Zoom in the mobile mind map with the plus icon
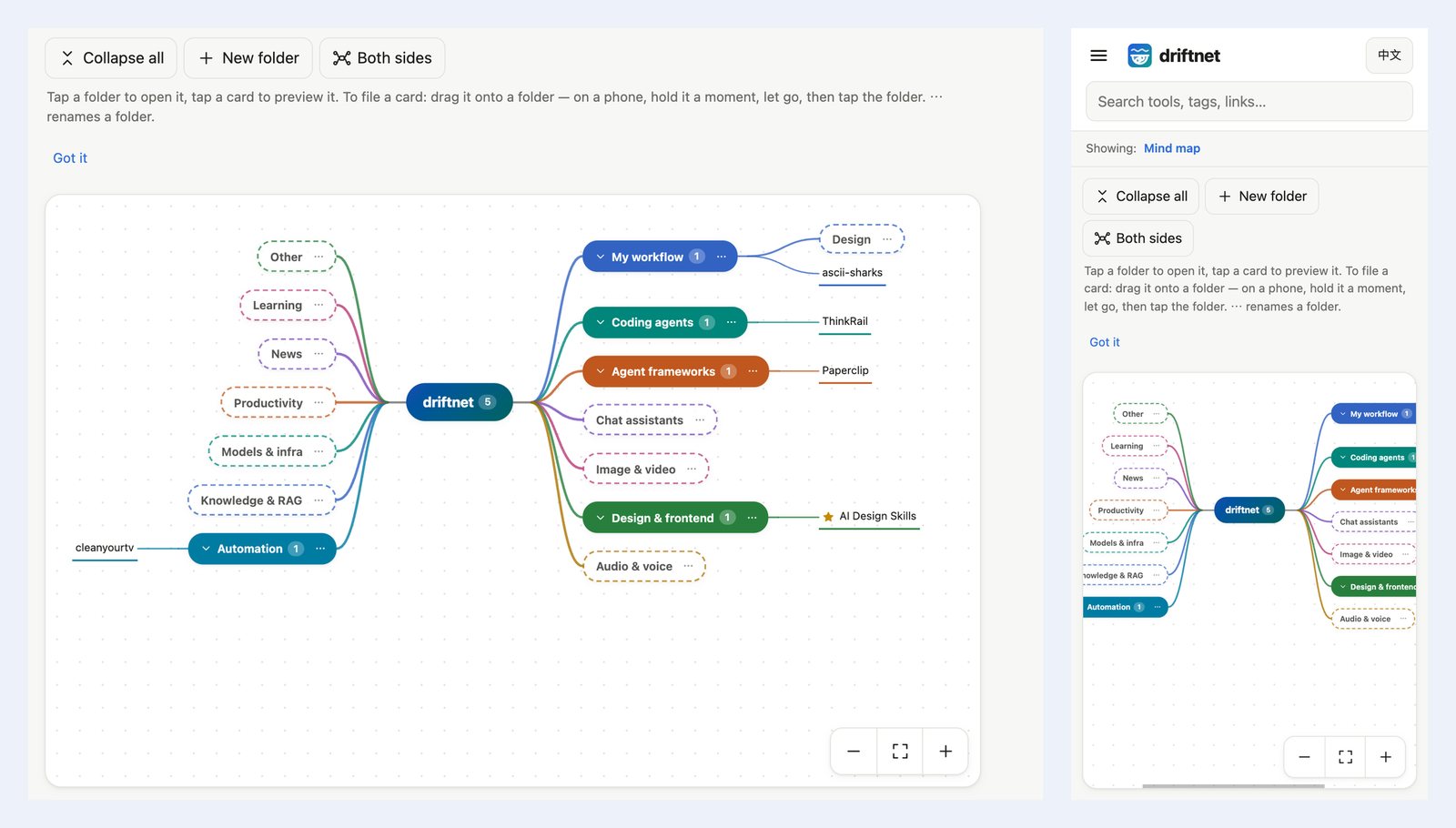This screenshot has width=1456, height=828. (1385, 757)
